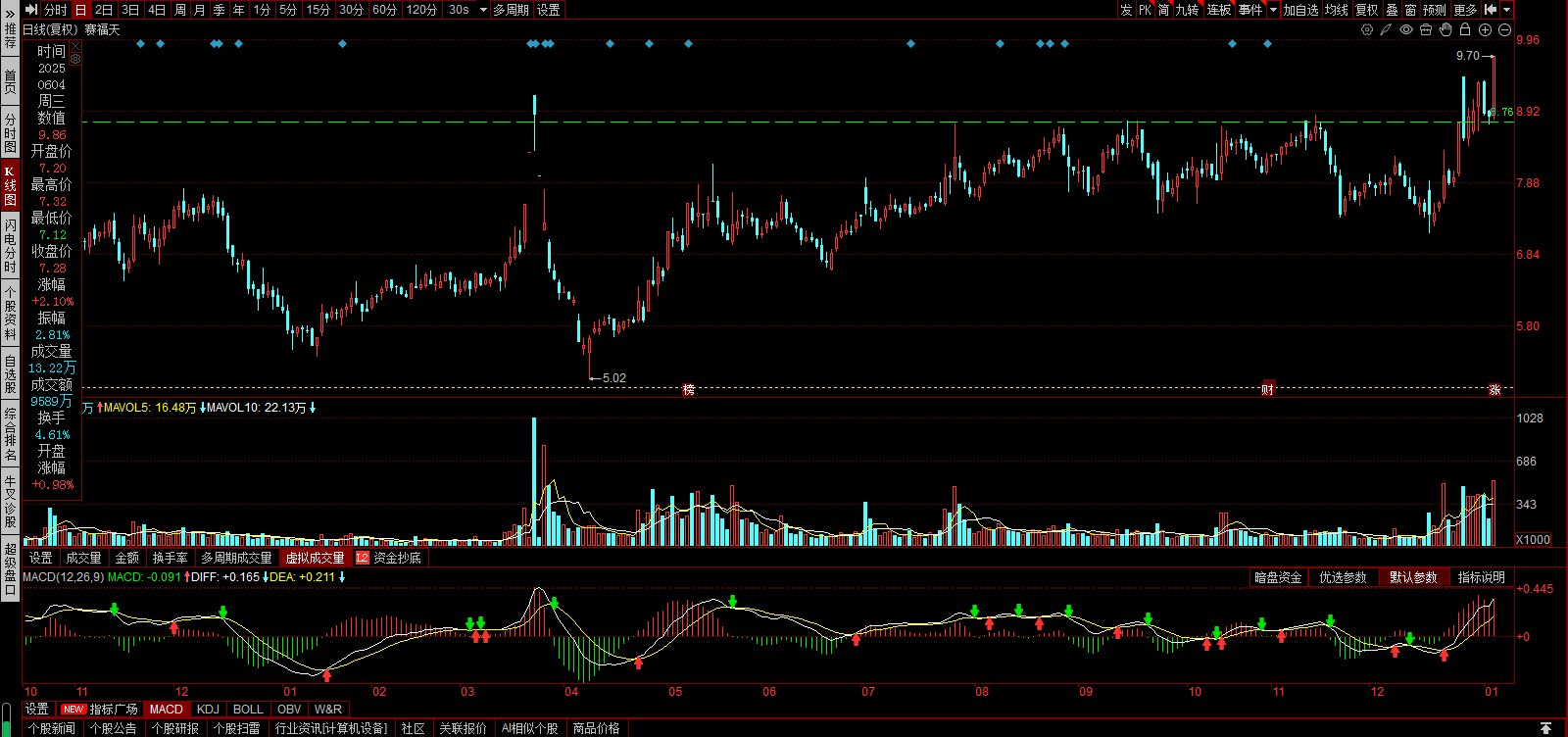Switch indicator to KDJ
The image size is (1568, 737).
pos(208,710)
